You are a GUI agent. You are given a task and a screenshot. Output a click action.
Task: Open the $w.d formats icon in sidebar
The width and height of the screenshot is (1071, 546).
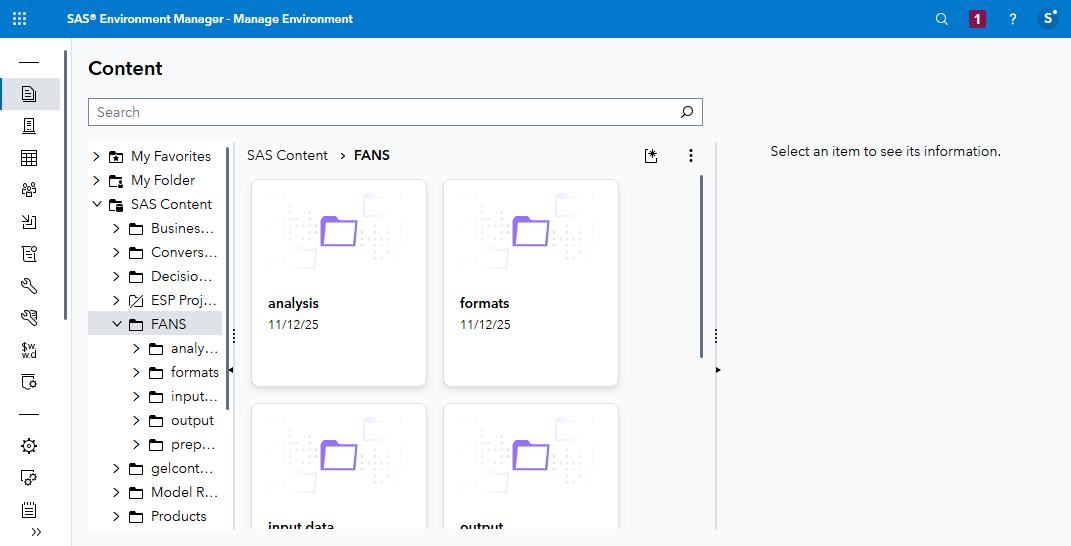coord(29,350)
